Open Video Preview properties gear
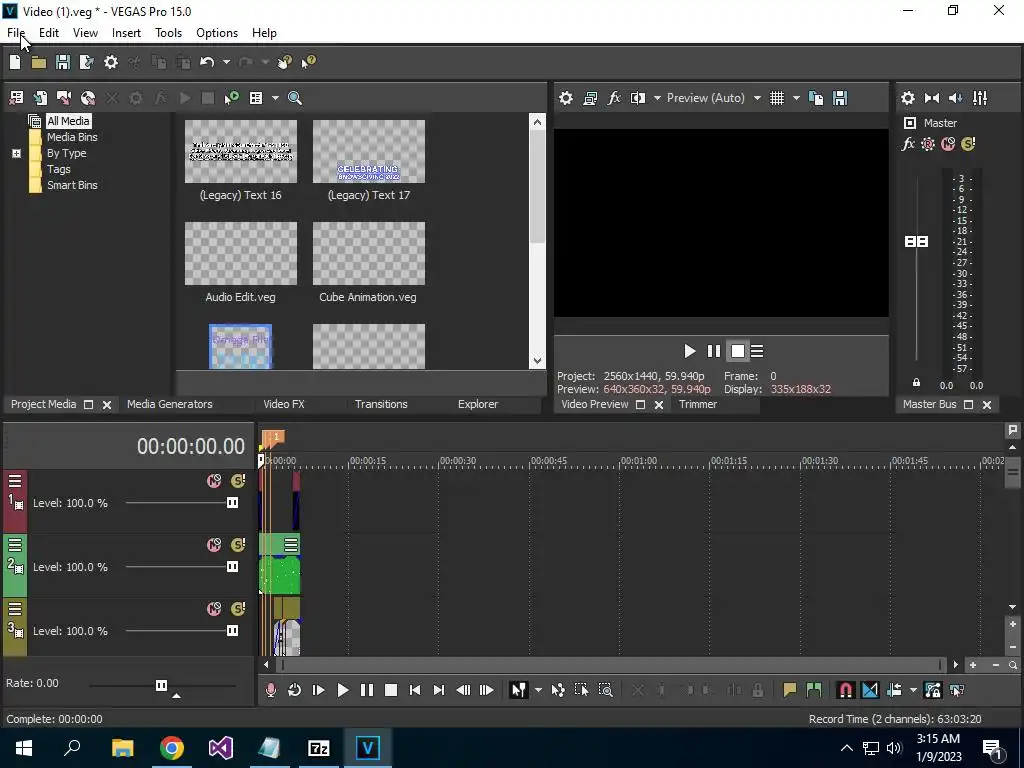 [566, 98]
